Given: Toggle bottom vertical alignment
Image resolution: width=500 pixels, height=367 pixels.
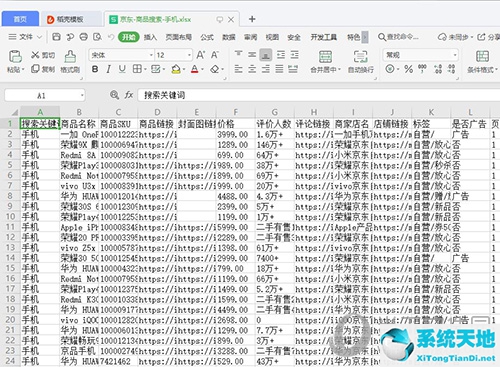Looking at the screenshot, I should click(x=266, y=55).
